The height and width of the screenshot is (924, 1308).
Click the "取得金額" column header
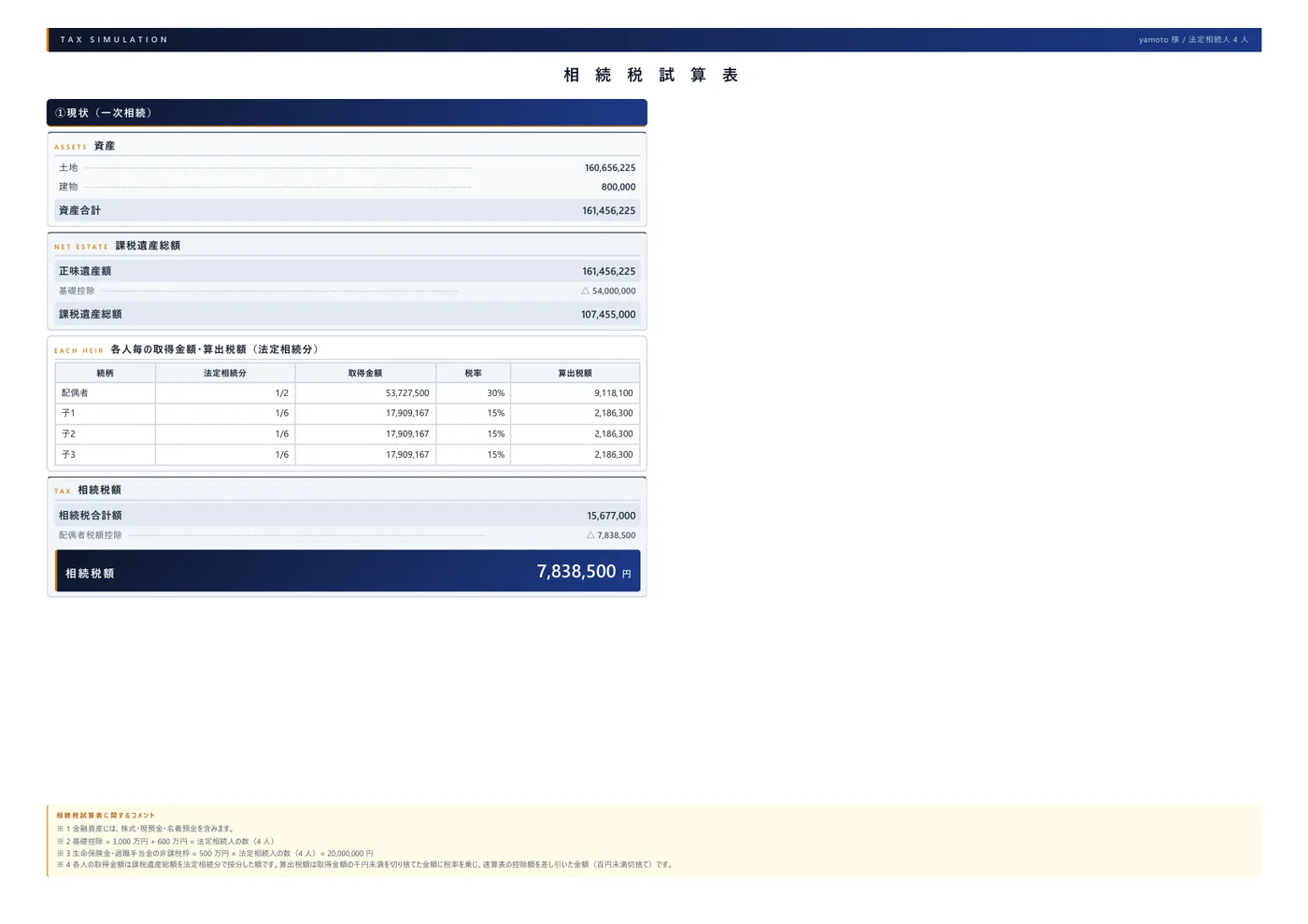pos(365,373)
